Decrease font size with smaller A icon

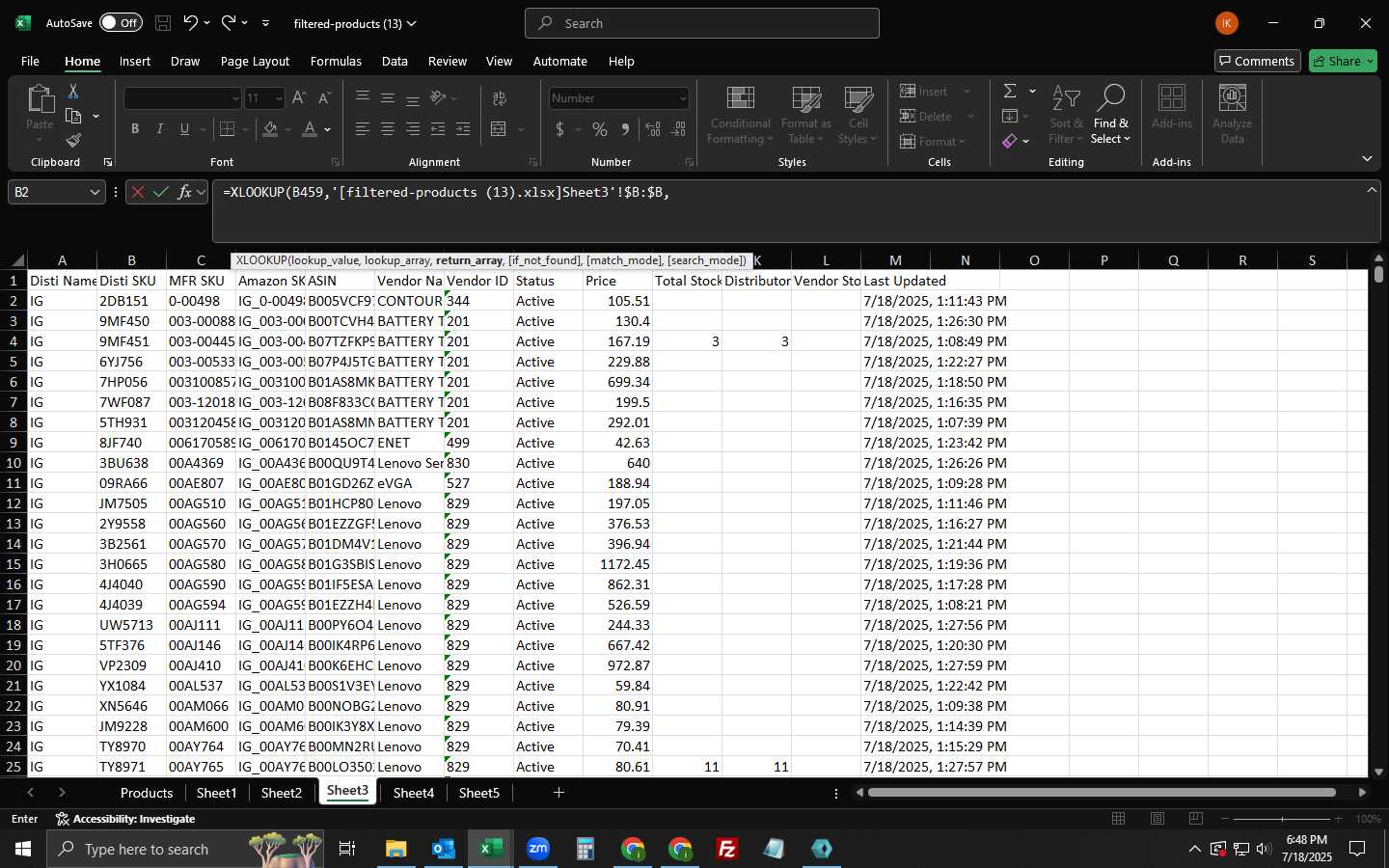tap(324, 98)
